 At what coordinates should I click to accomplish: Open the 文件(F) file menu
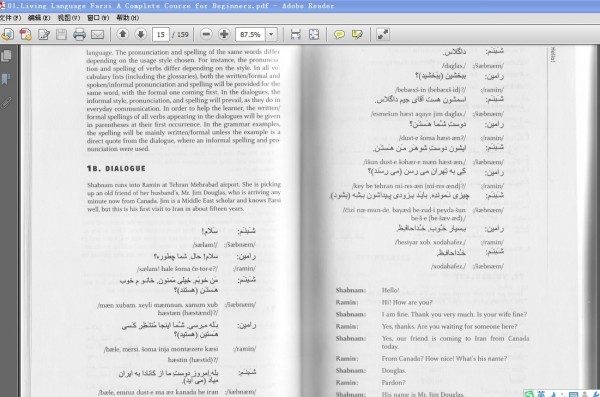point(10,18)
